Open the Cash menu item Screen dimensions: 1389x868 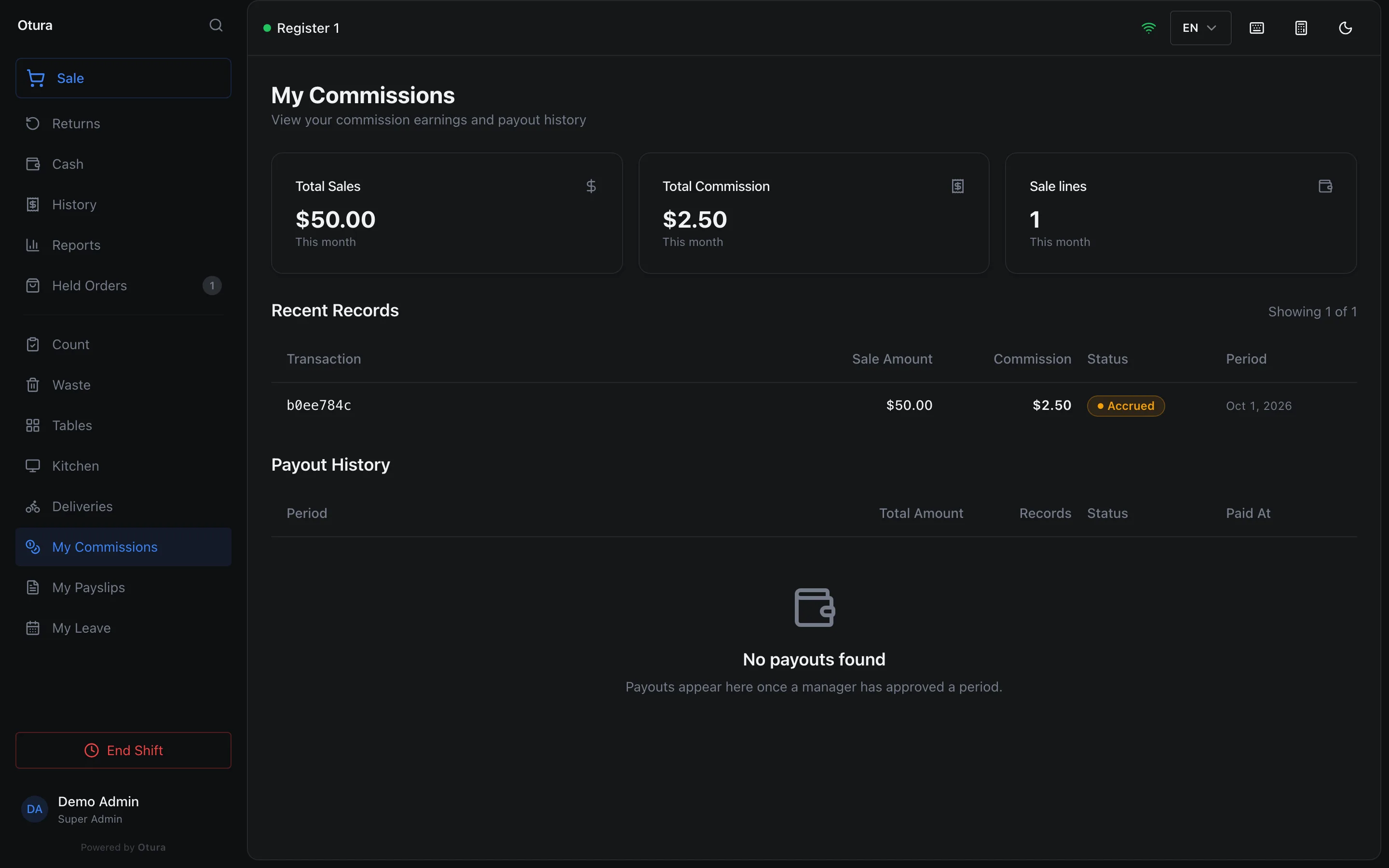(x=123, y=164)
